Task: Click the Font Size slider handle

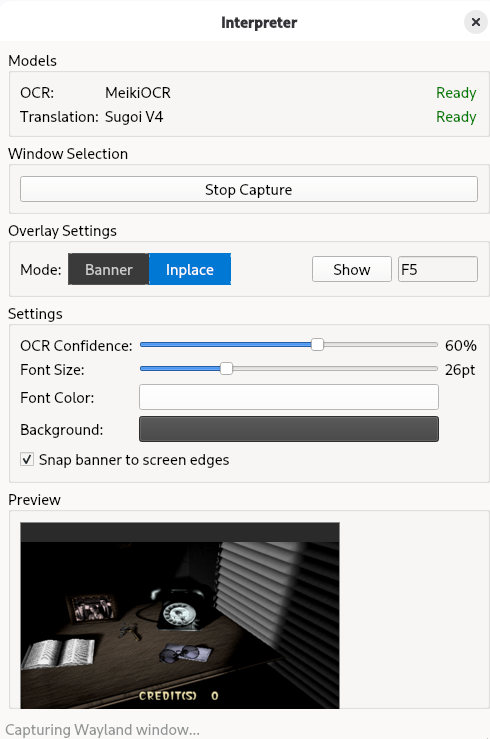Action: 226,369
